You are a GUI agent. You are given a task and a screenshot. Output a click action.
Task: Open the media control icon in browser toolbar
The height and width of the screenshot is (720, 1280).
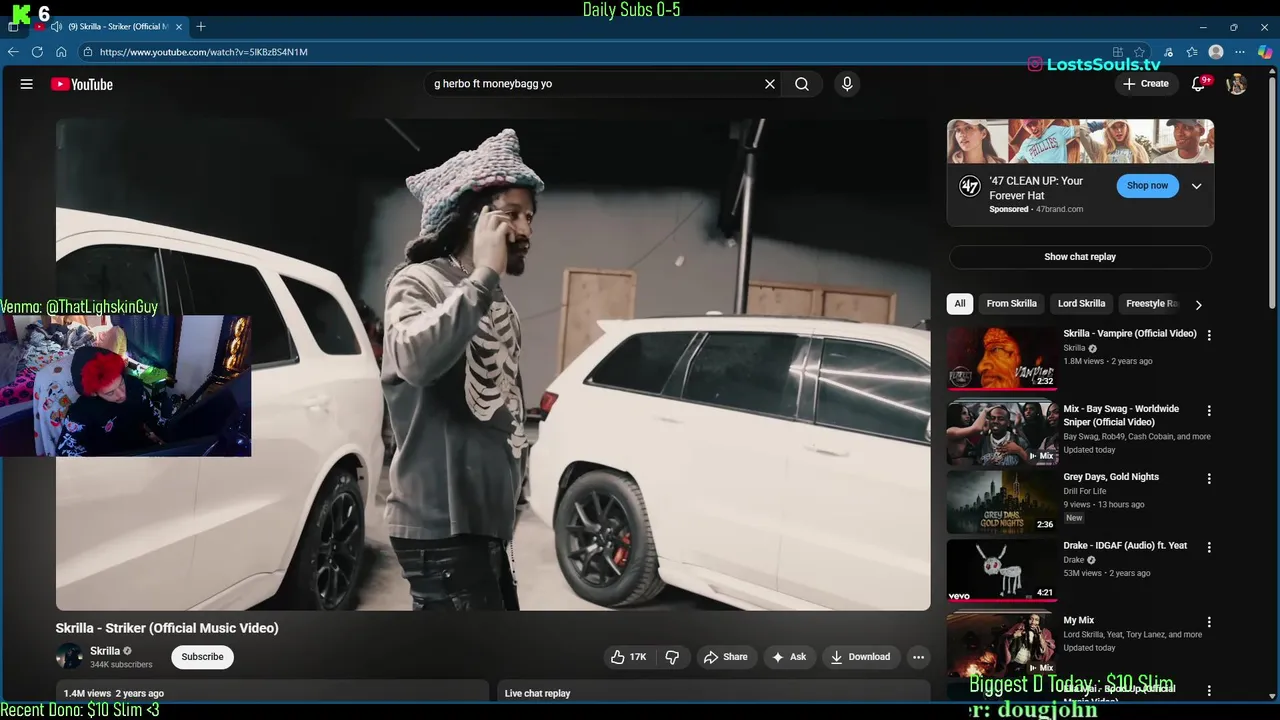pyautogui.click(x=1167, y=52)
